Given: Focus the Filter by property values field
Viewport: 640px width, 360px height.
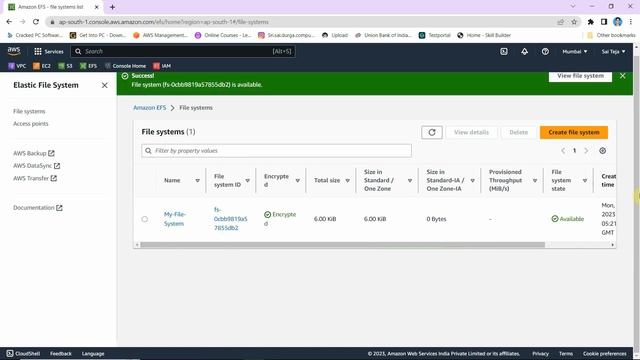Looking at the screenshot, I should [276, 151].
